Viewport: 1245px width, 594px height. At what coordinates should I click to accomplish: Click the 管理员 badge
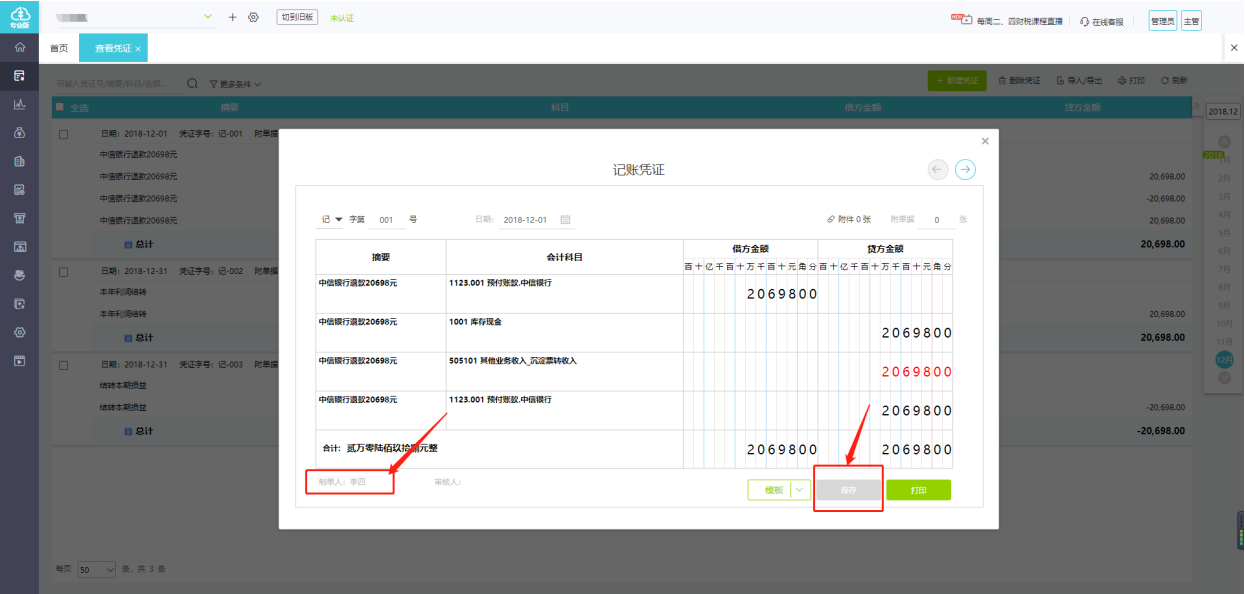1162,21
